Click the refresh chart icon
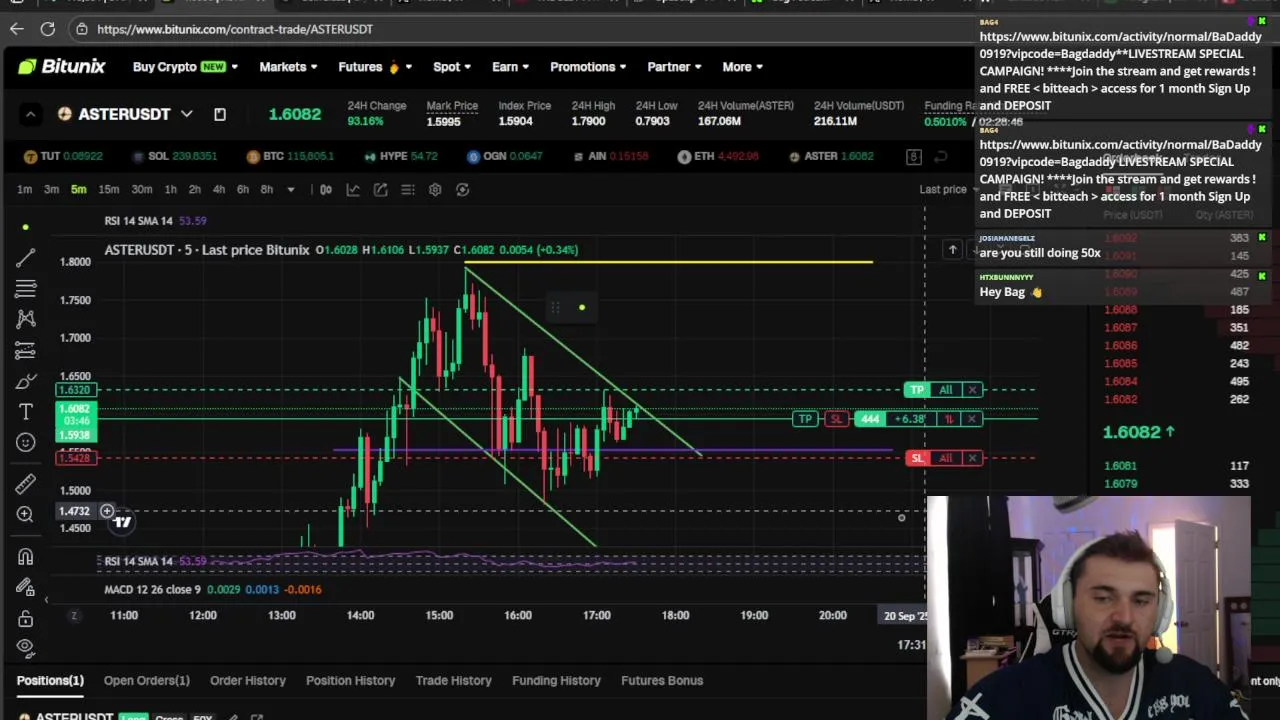Screen dimensions: 1280x720 (x=462, y=189)
